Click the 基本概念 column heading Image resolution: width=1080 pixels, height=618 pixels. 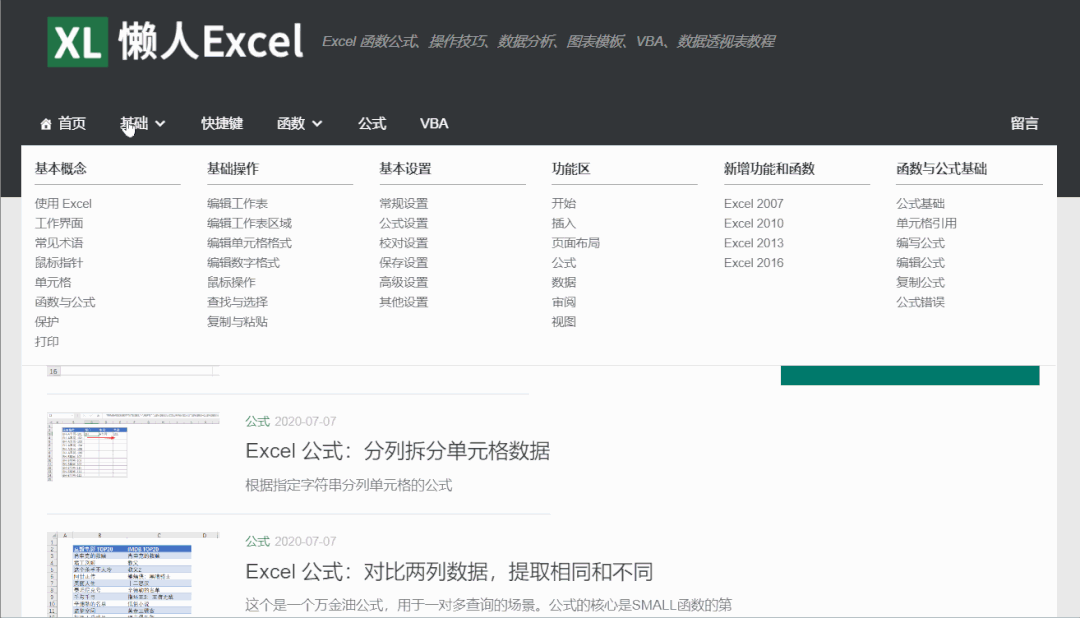click(61, 168)
